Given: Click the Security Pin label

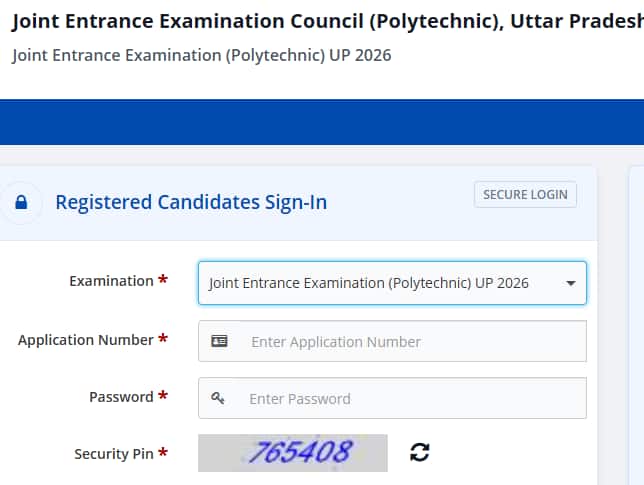Looking at the screenshot, I should click(x=114, y=453).
